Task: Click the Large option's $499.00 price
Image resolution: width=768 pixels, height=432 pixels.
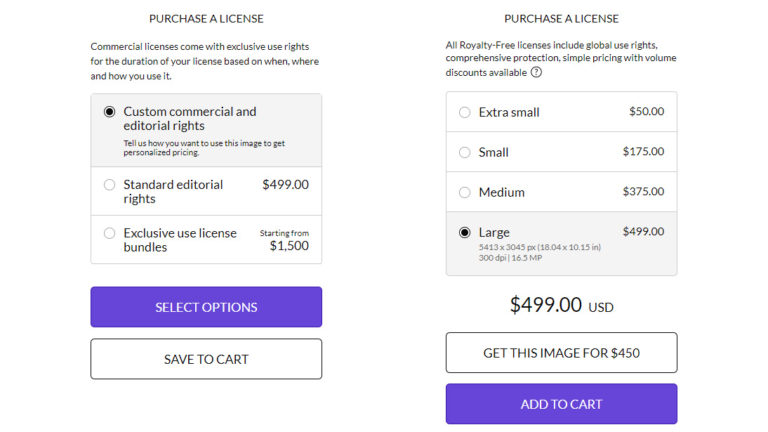Action: coord(643,232)
